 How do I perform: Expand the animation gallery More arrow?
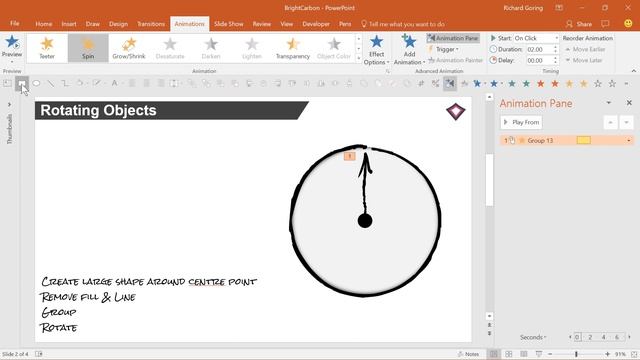[358, 58]
